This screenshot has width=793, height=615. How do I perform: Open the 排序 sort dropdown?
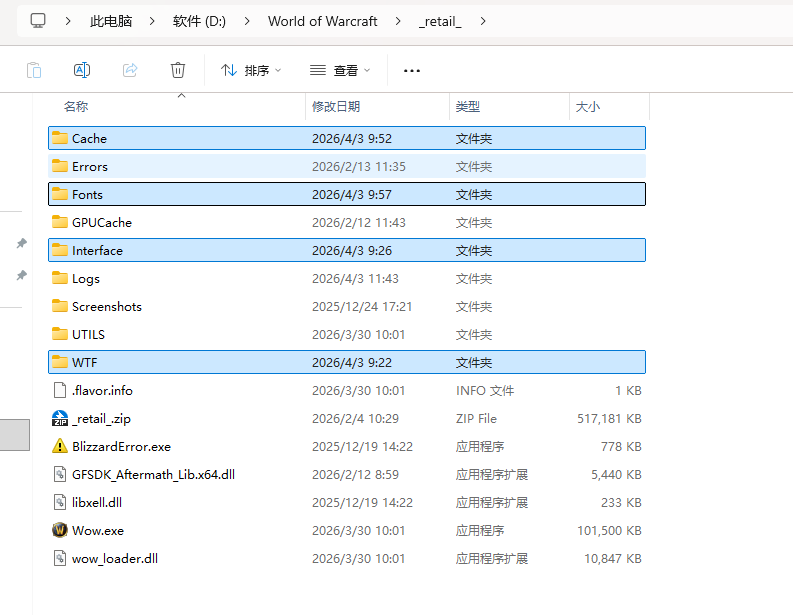pos(250,70)
